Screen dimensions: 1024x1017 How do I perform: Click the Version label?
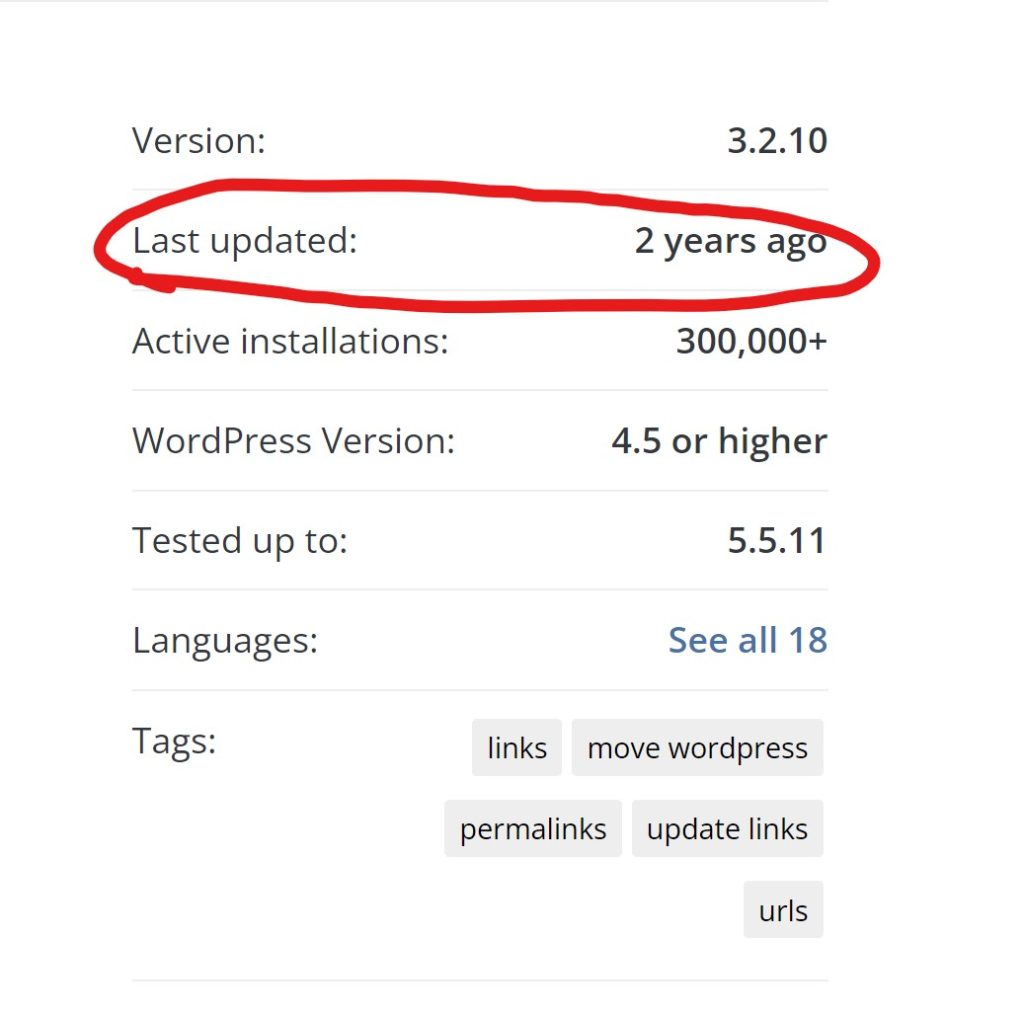(199, 141)
